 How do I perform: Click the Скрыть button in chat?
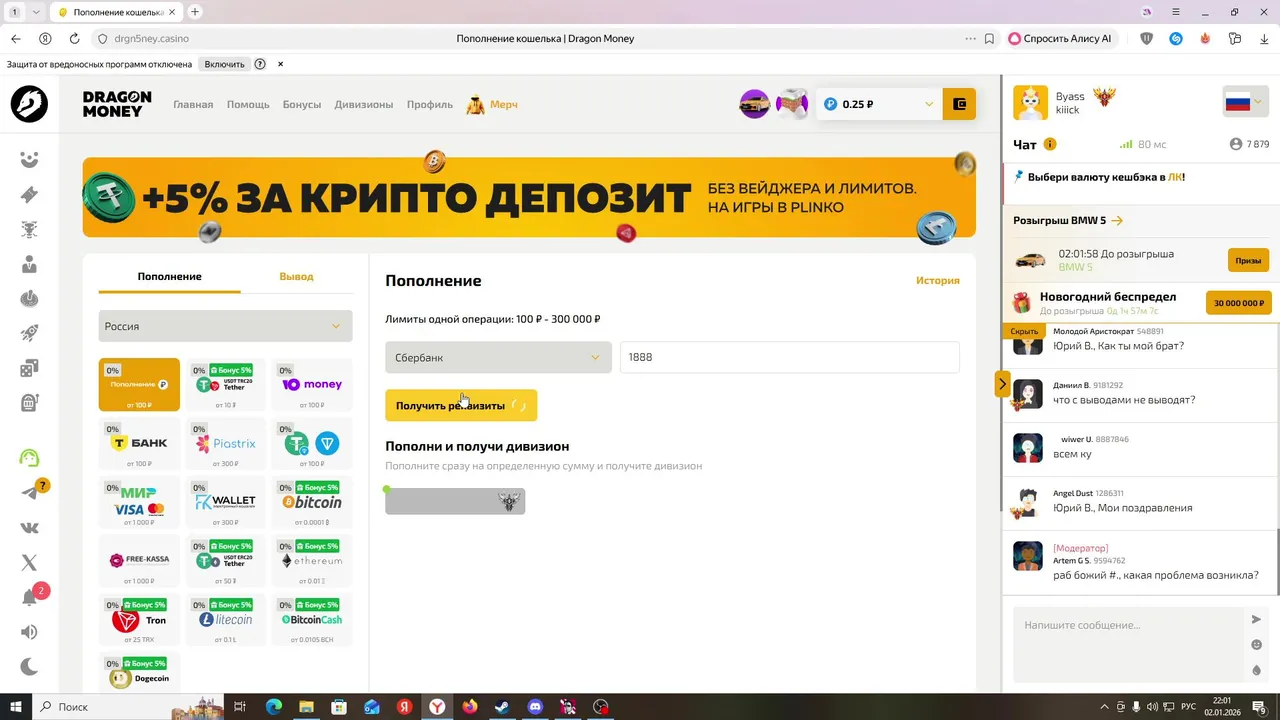1024,331
